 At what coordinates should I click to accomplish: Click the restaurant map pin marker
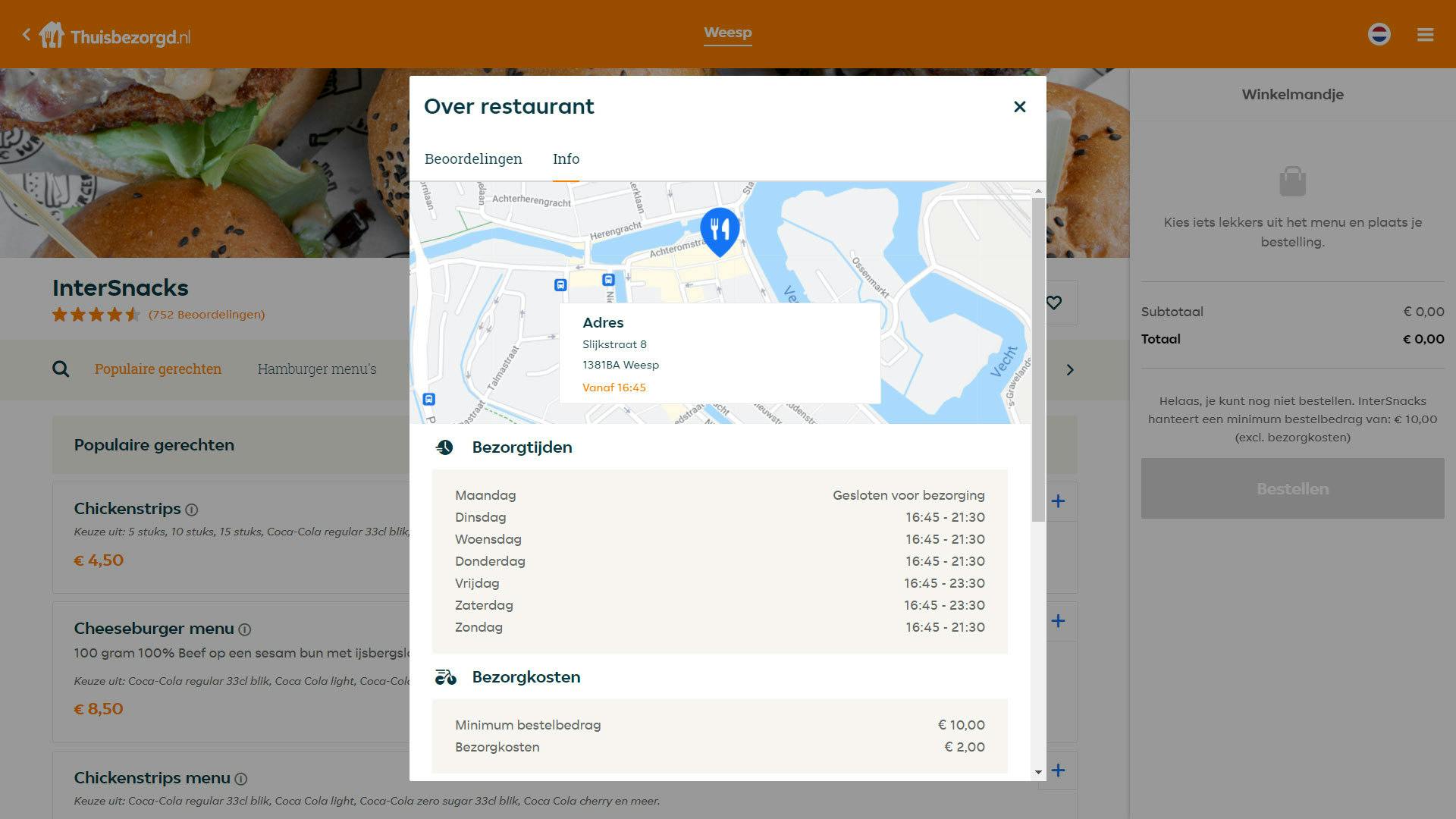[719, 231]
